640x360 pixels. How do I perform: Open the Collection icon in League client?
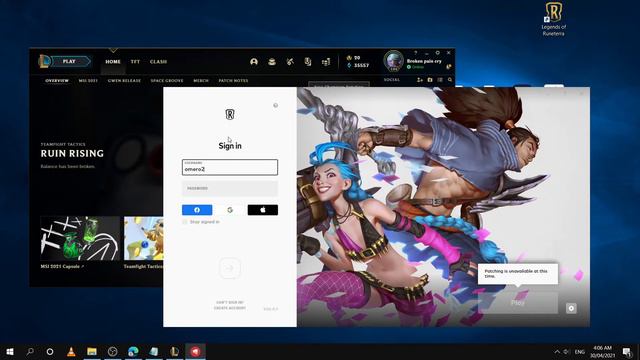(x=272, y=62)
